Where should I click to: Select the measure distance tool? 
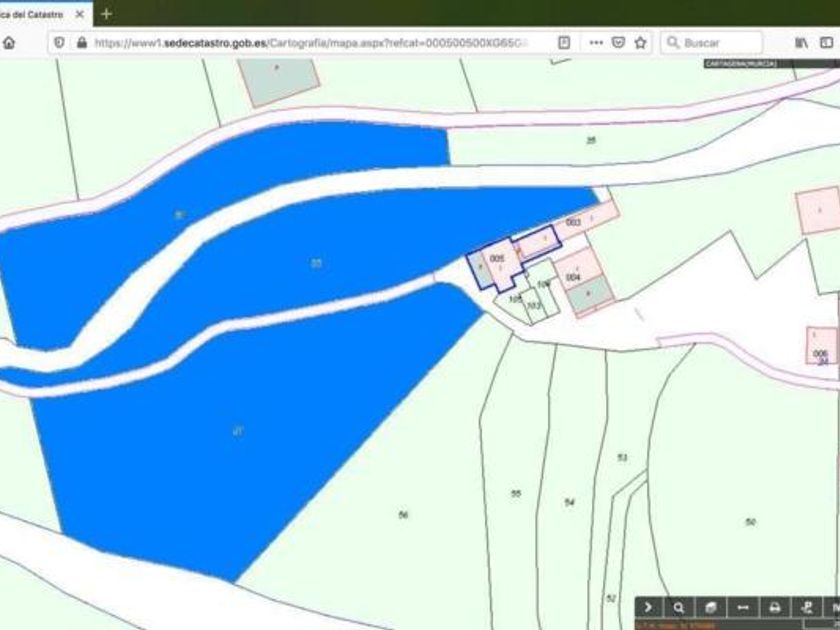coord(743,608)
